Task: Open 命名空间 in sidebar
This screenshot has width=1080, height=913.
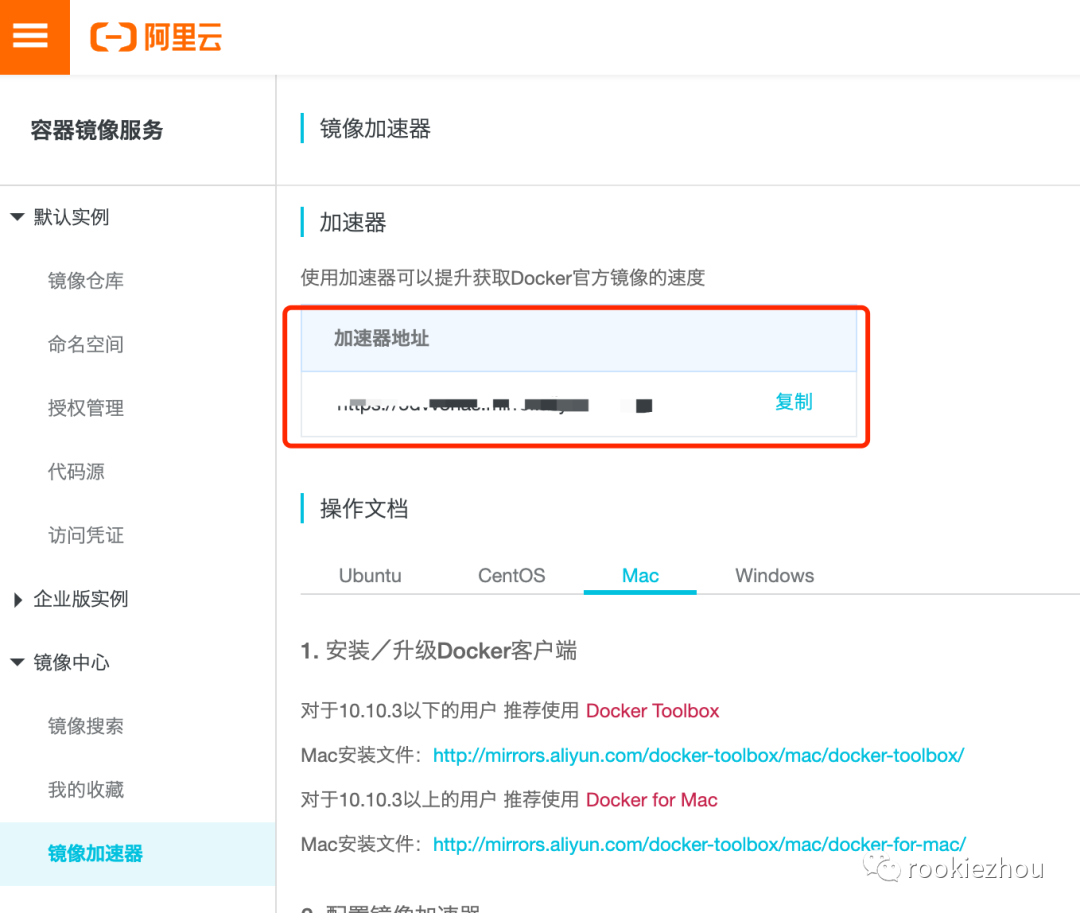Action: (x=86, y=344)
